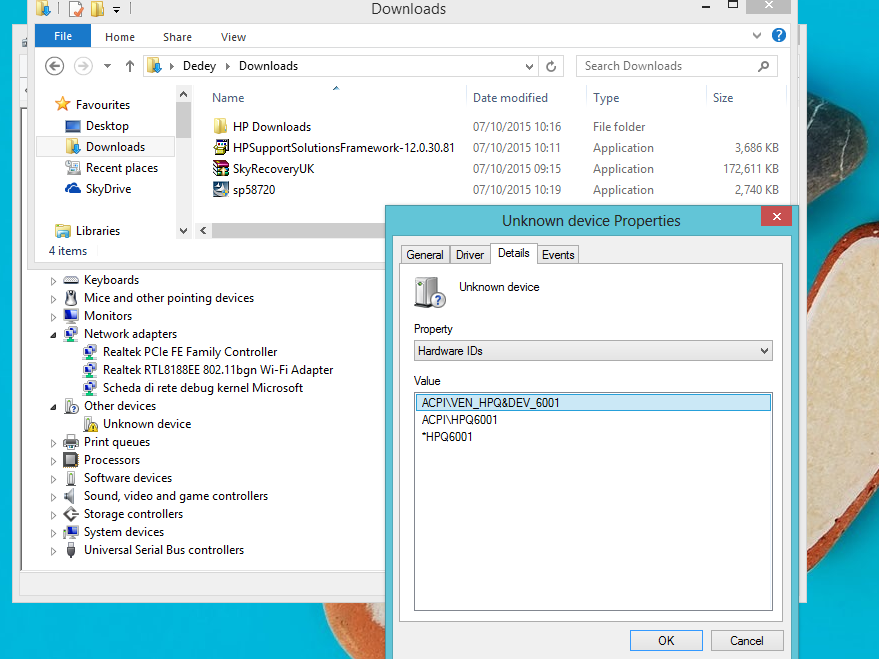The width and height of the screenshot is (879, 659).
Task: Select Scheda di rete debug kernel Microsoft
Action: click(x=203, y=388)
